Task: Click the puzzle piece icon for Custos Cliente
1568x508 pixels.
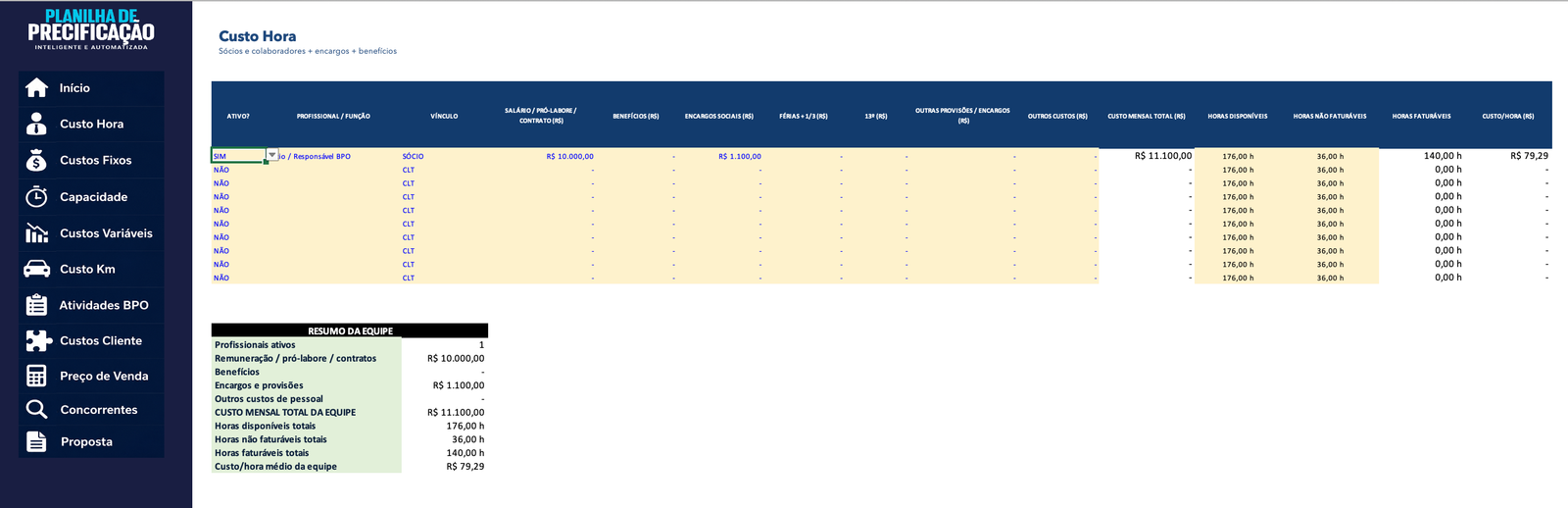Action: pyautogui.click(x=37, y=340)
